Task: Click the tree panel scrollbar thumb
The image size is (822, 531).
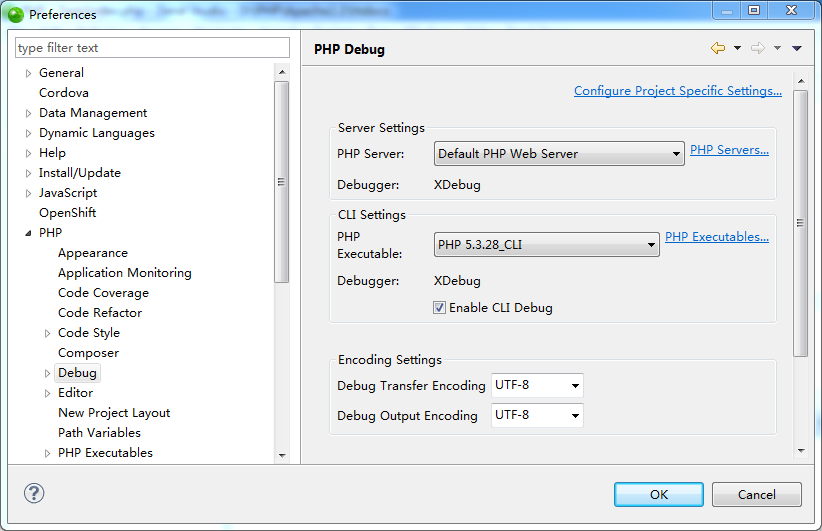Action: pos(282,182)
